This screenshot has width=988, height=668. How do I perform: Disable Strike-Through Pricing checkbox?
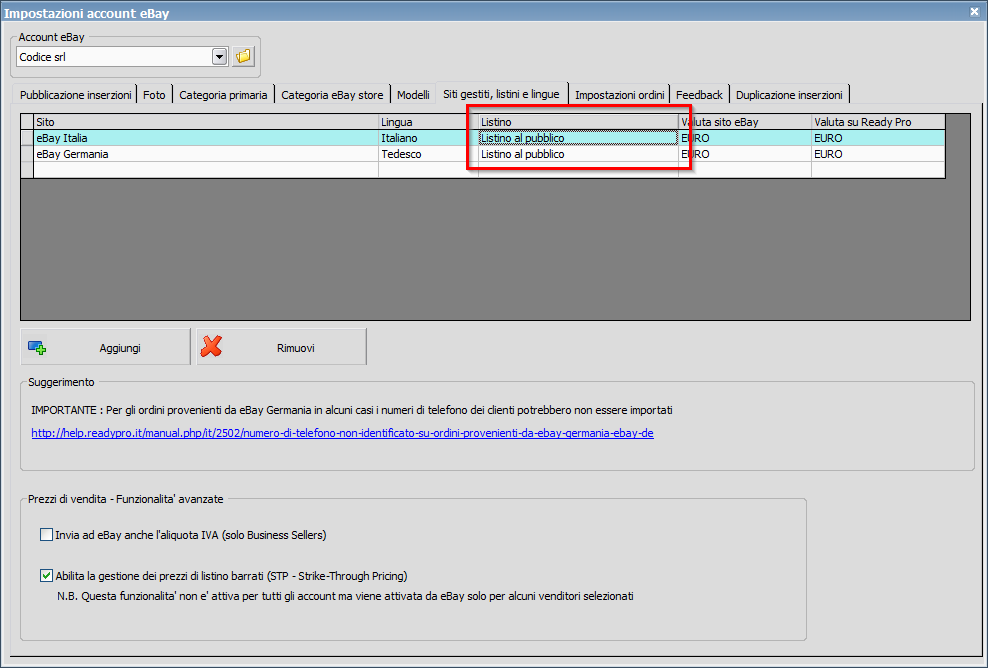46,575
